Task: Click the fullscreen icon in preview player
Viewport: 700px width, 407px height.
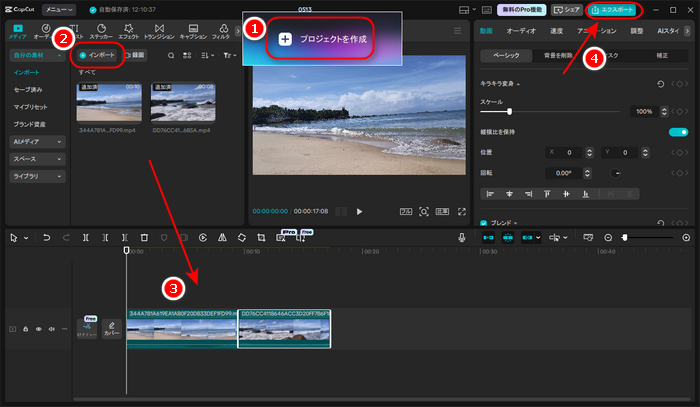Action: (461, 212)
